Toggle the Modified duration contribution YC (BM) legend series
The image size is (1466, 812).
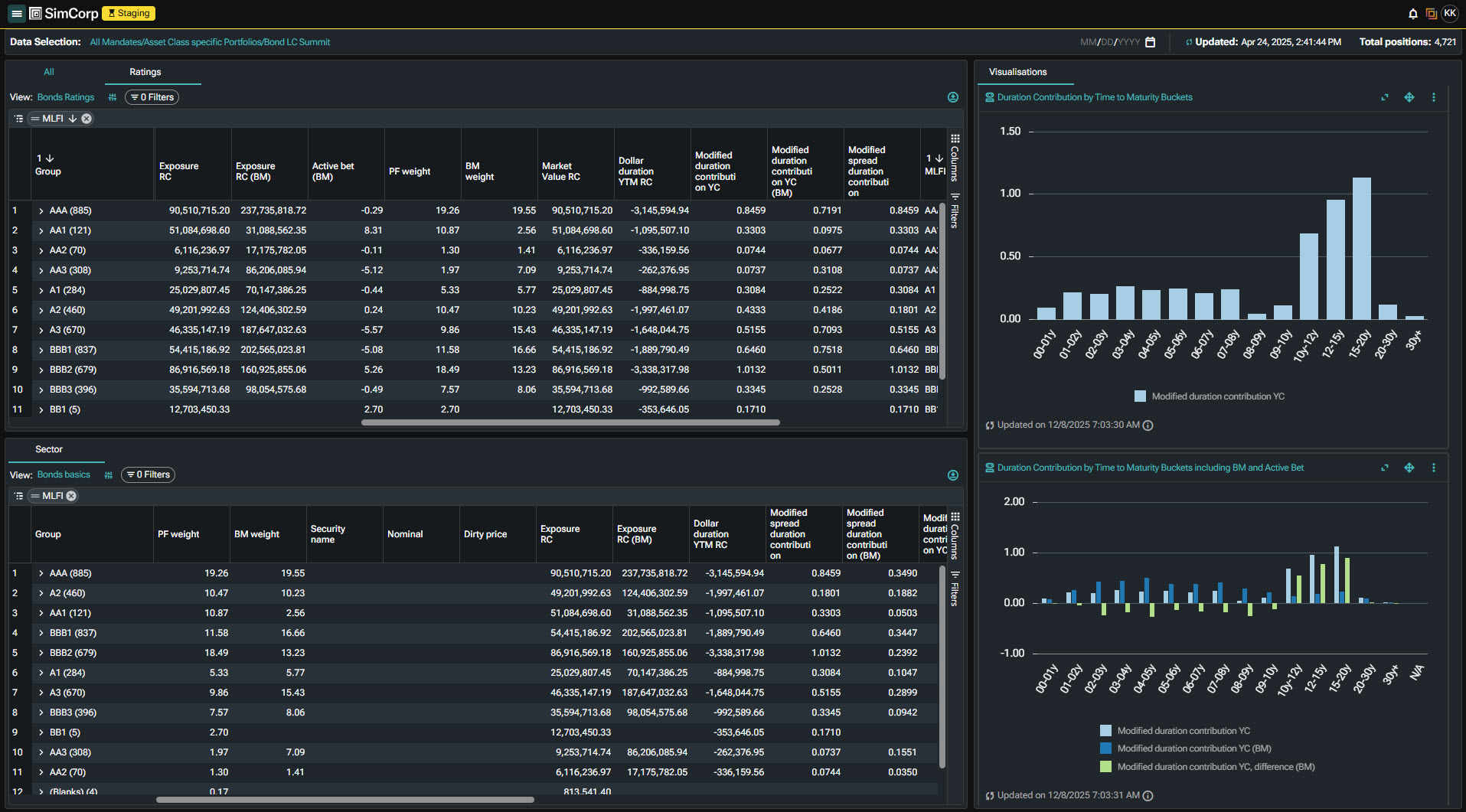1193,748
